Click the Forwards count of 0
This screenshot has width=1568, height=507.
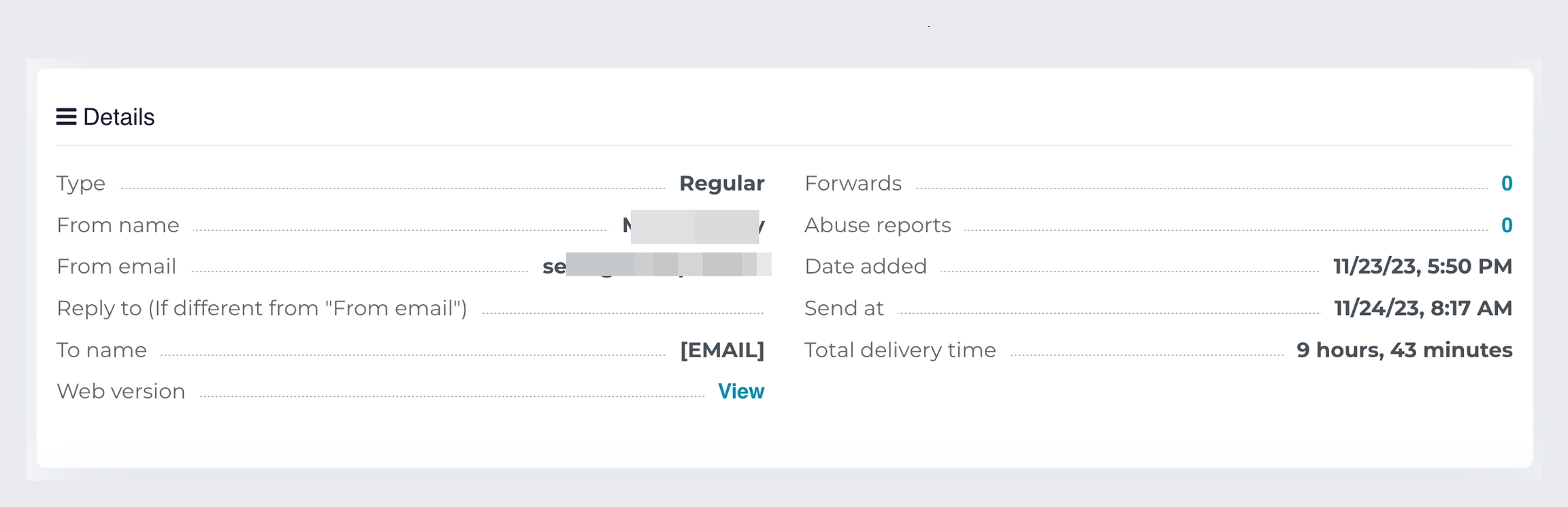coord(1507,184)
